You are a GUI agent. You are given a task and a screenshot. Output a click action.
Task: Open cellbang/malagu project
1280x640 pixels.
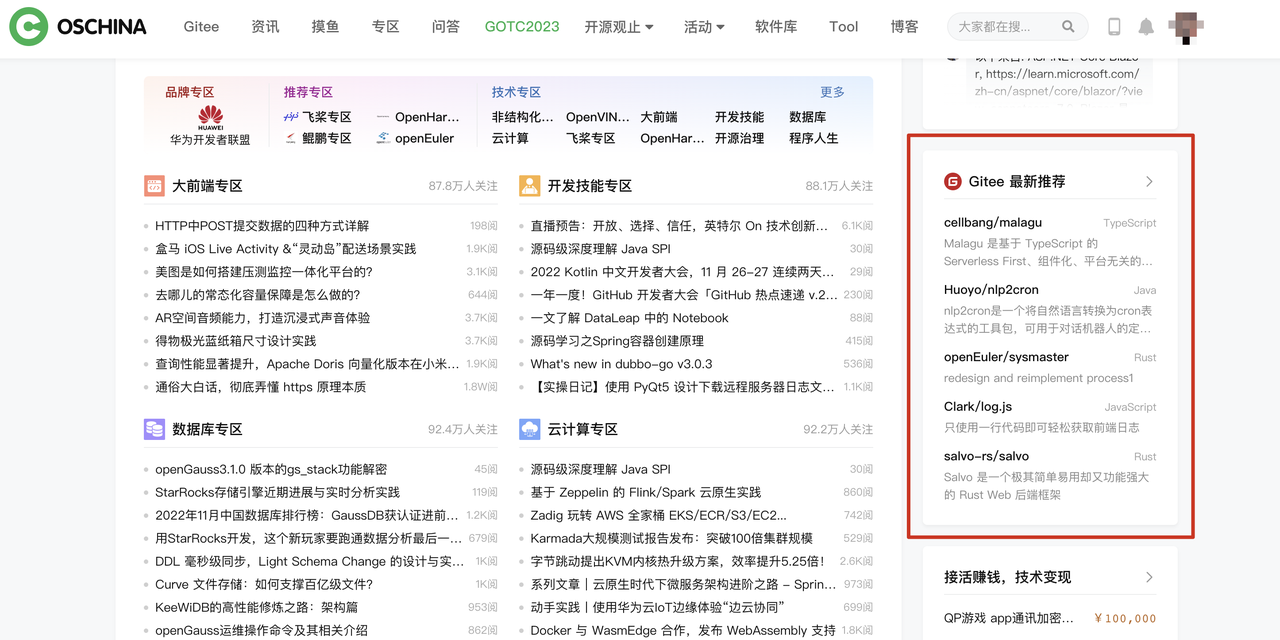pos(993,222)
